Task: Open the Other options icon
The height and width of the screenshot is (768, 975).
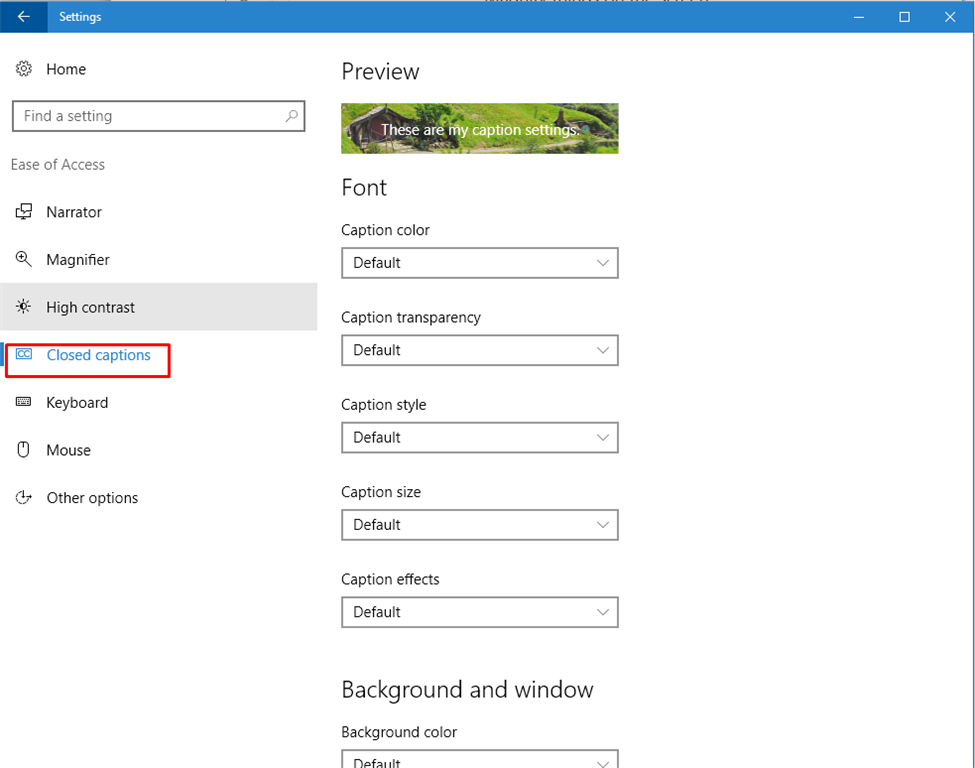Action: click(24, 497)
